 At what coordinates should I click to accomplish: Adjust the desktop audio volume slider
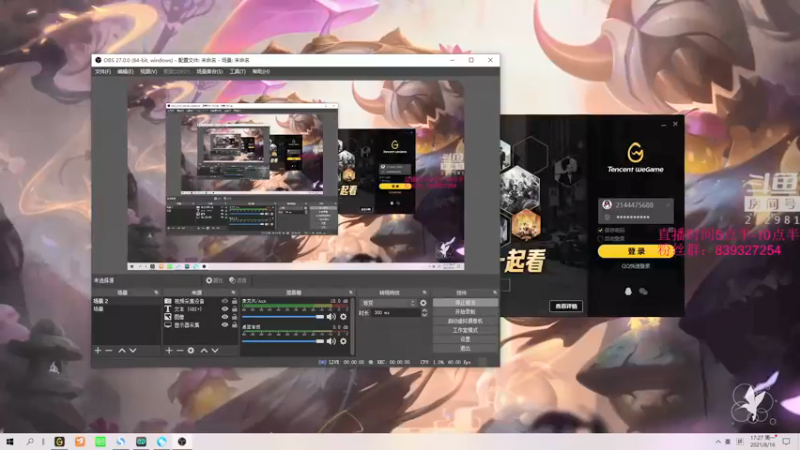283,341
